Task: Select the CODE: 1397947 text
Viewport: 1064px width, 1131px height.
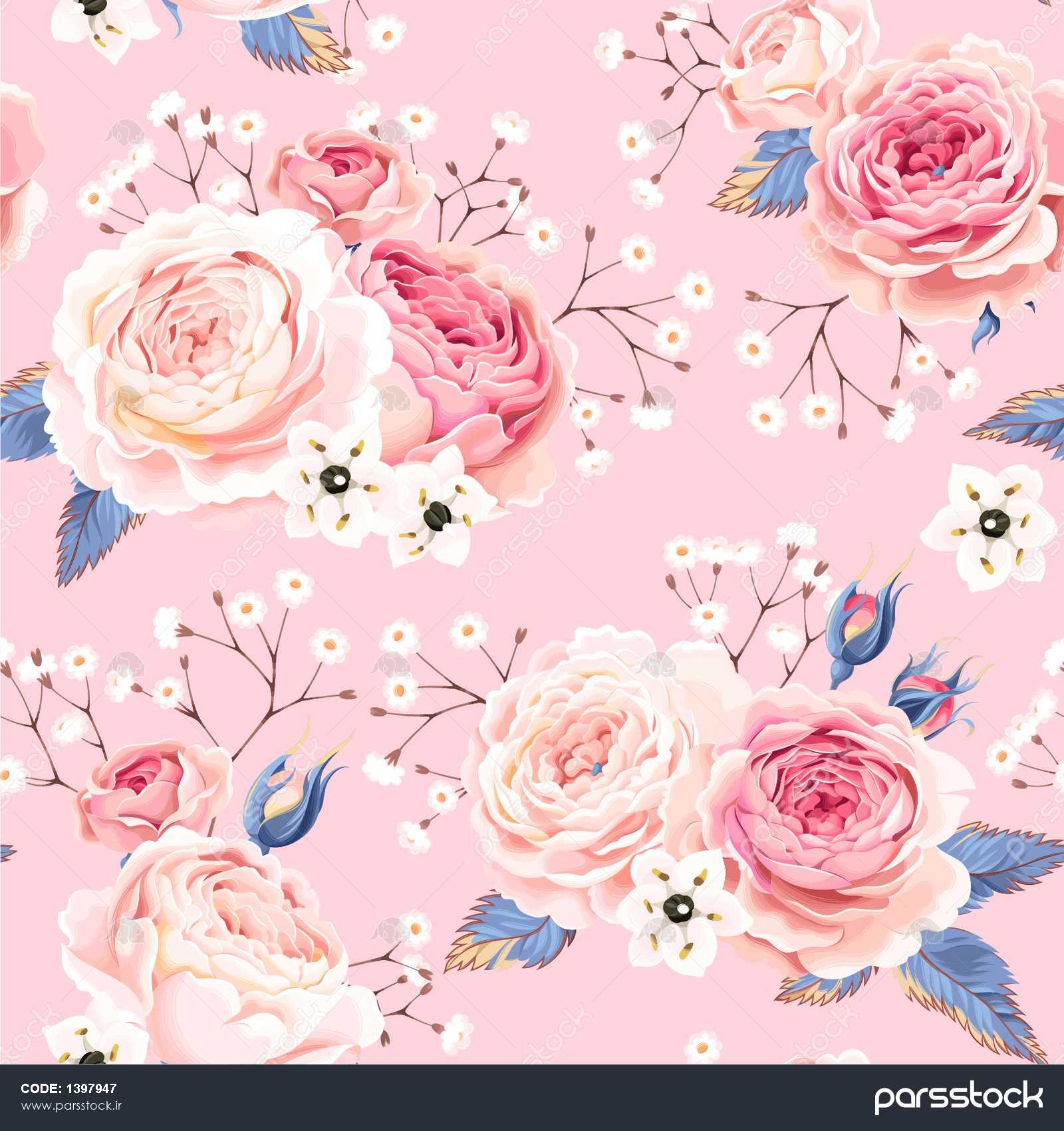Action: 68,1089
